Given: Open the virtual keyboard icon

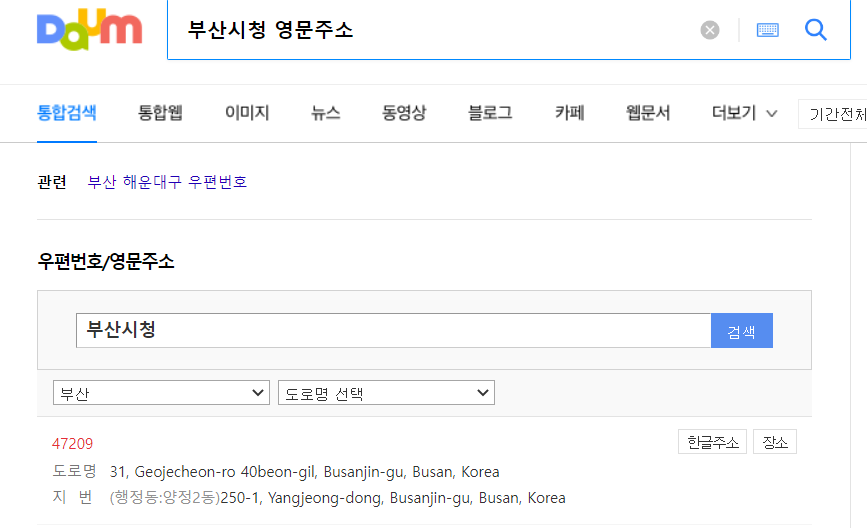Looking at the screenshot, I should 767,30.
